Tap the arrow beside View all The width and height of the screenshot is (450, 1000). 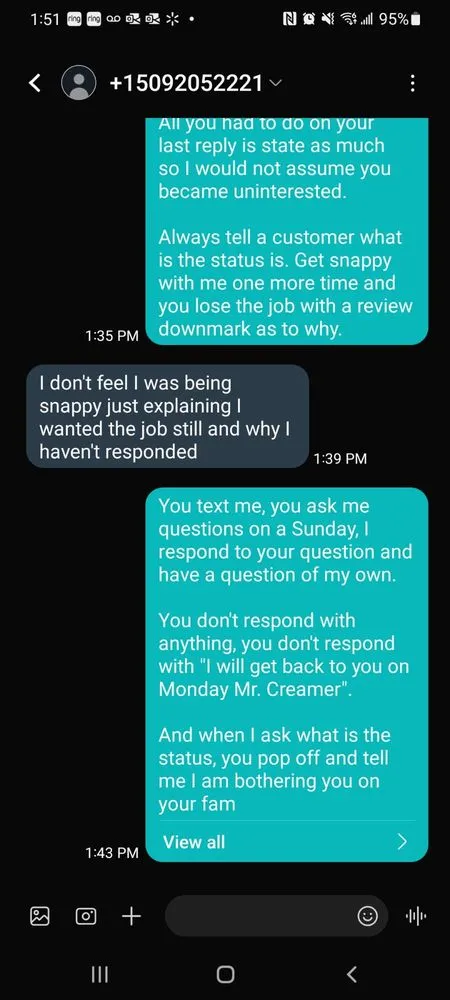[x=402, y=842]
